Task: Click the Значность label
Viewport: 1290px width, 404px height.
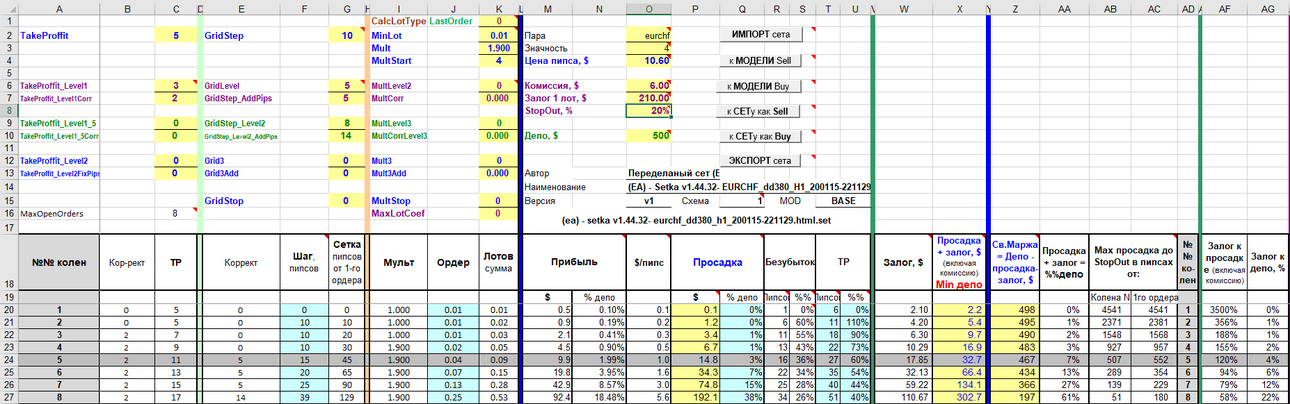Action: (x=546, y=48)
